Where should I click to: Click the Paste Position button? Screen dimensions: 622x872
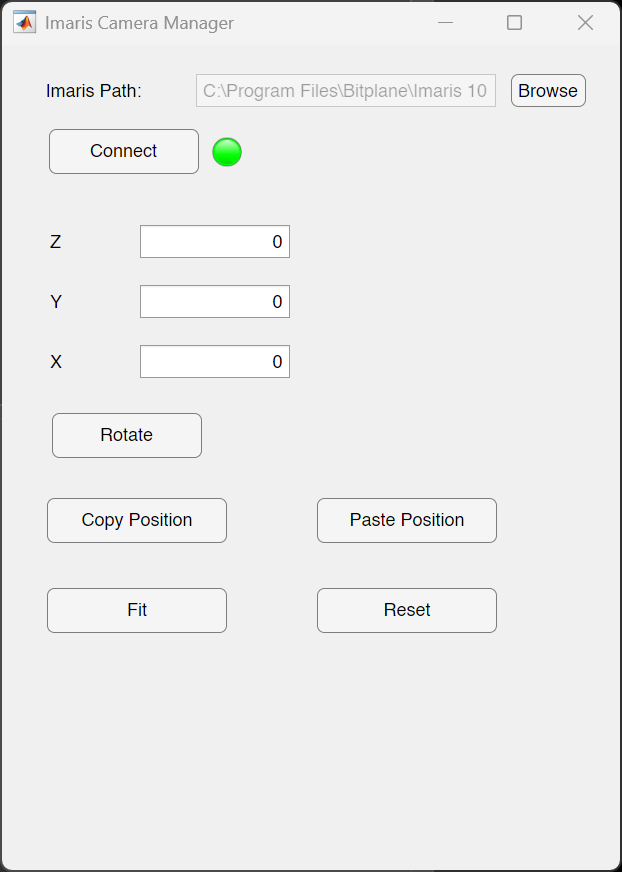[x=407, y=521]
